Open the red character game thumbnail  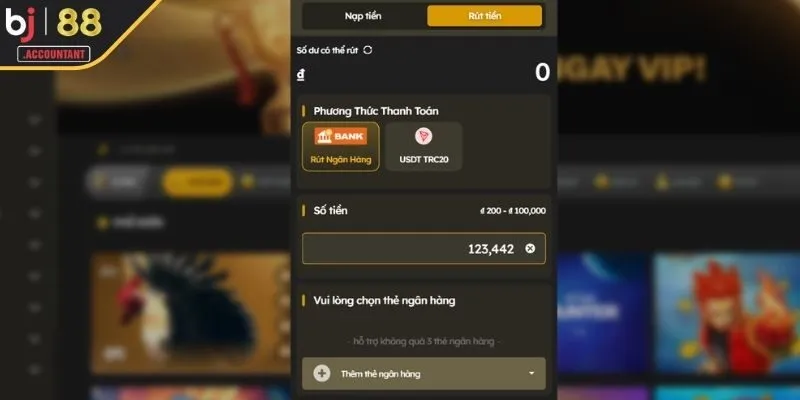728,314
